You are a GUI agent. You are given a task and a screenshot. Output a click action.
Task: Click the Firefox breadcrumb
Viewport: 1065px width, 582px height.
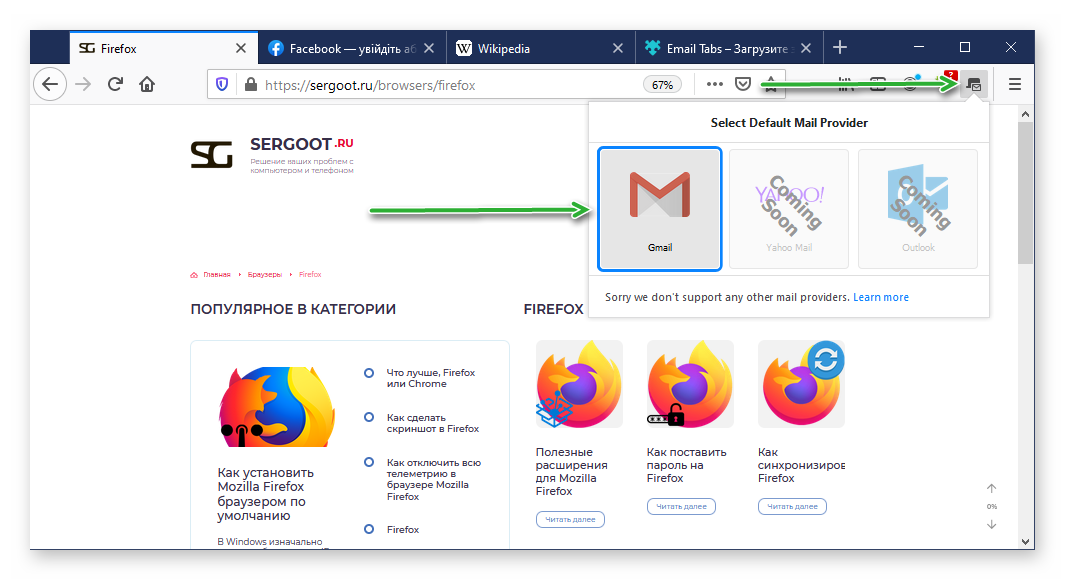pyautogui.click(x=310, y=274)
